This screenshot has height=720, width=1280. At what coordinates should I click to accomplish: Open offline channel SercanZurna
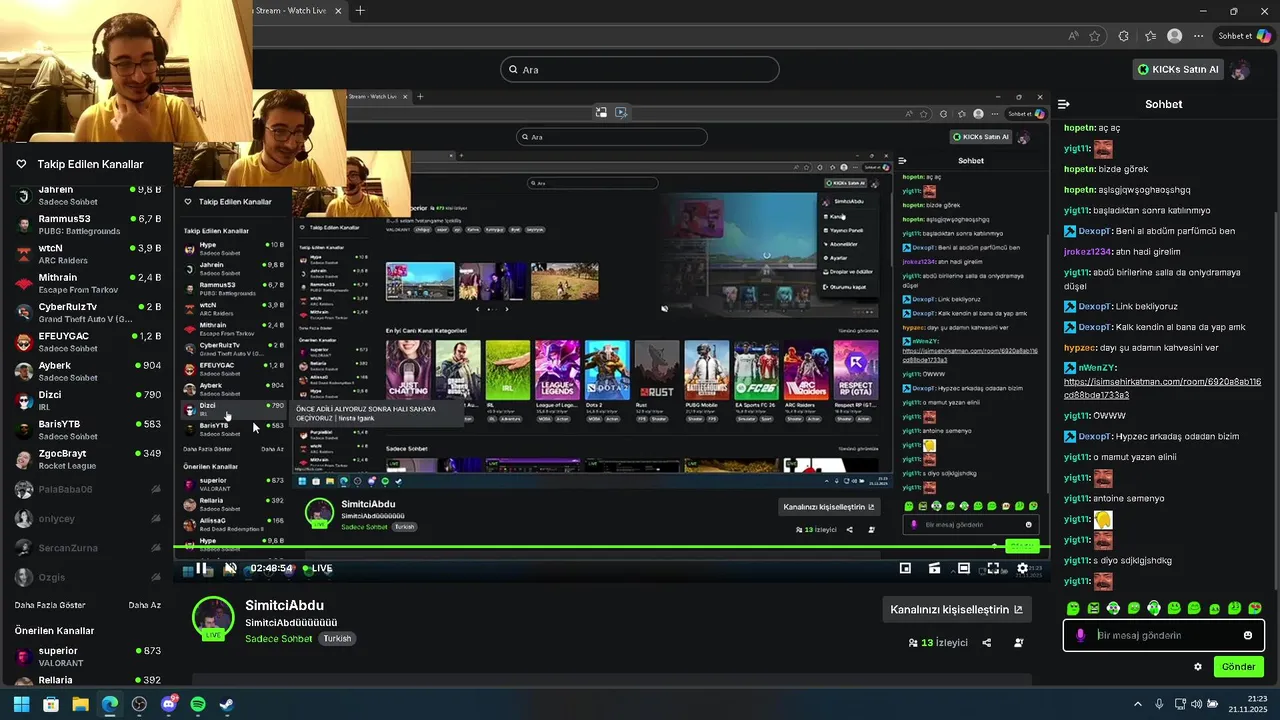point(88,548)
